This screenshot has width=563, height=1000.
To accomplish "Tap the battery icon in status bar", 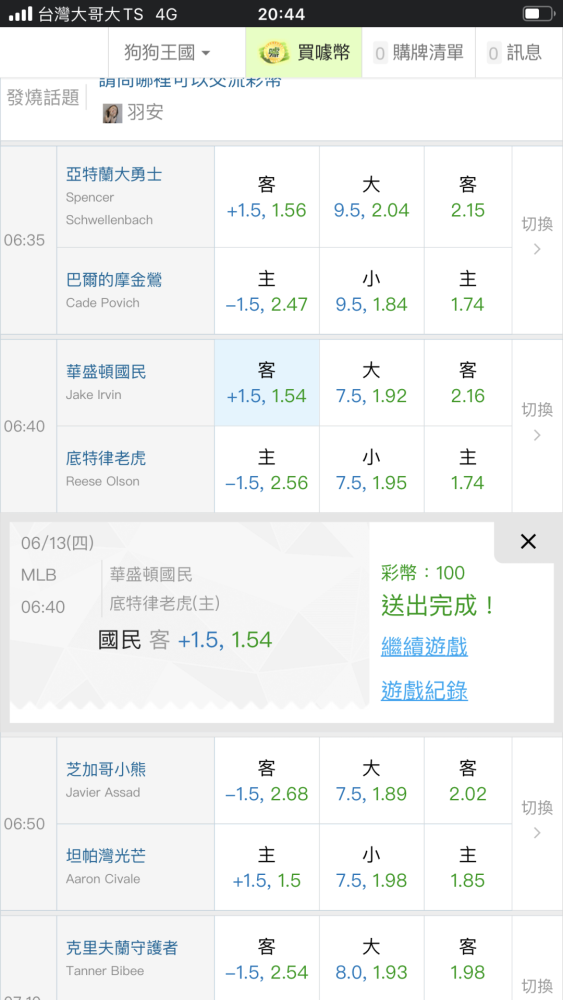I will click(539, 13).
